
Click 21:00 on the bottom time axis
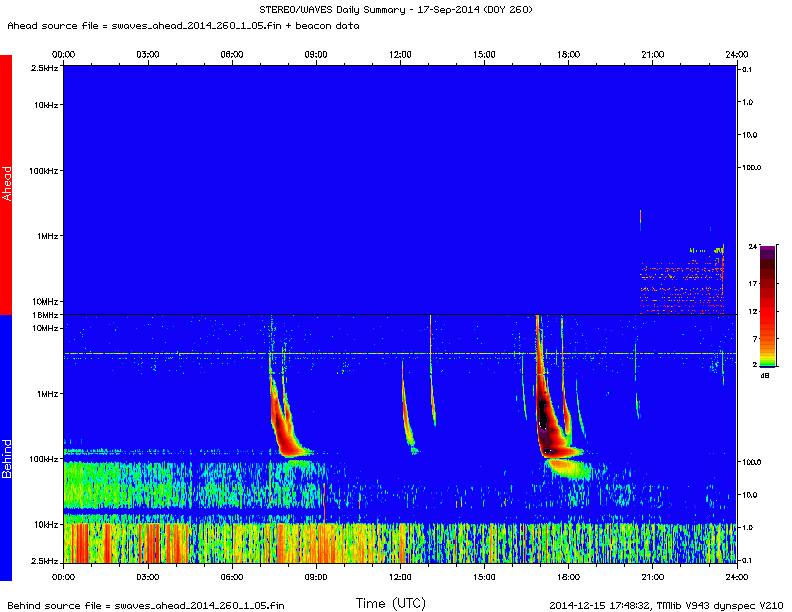(x=653, y=577)
